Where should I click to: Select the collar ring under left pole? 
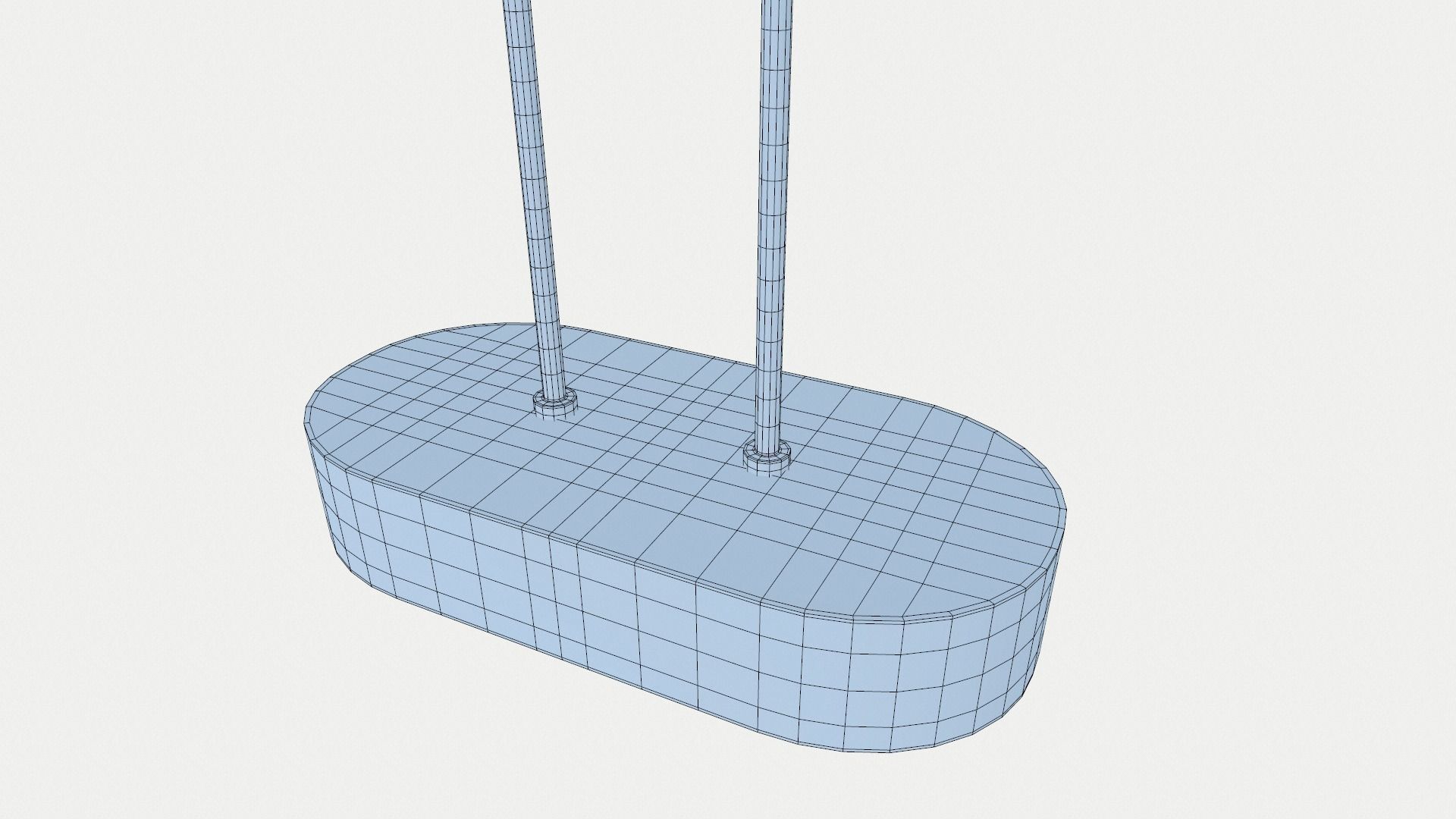(554, 403)
